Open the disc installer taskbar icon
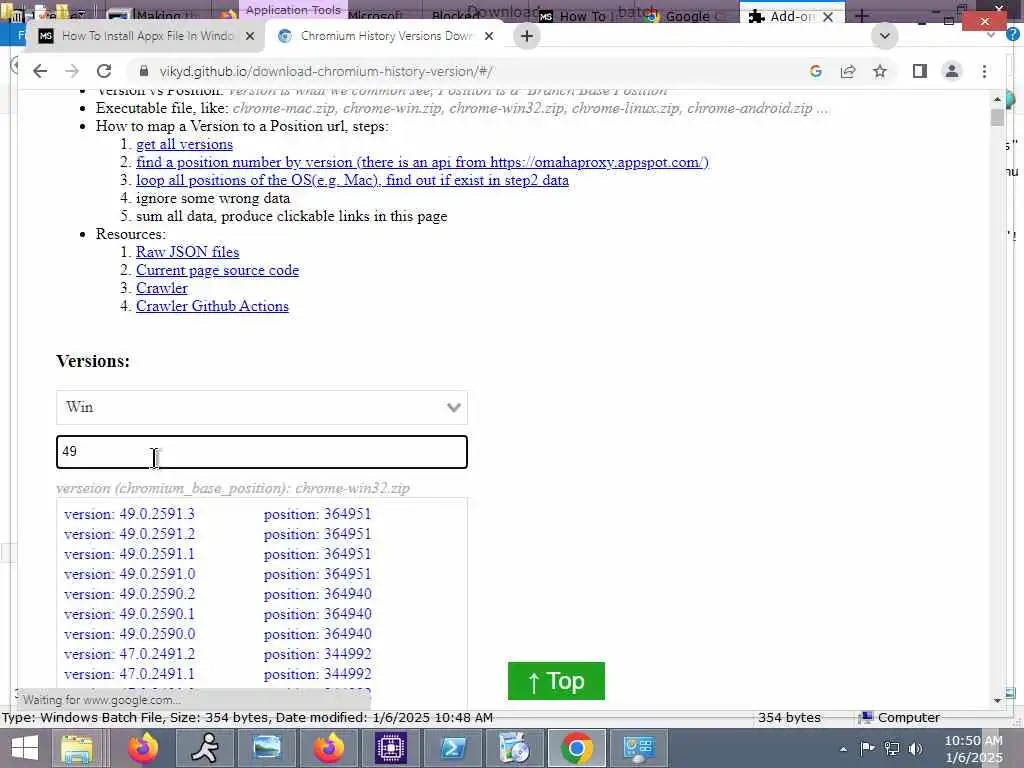Screen dimensions: 1024x768 coord(515,748)
